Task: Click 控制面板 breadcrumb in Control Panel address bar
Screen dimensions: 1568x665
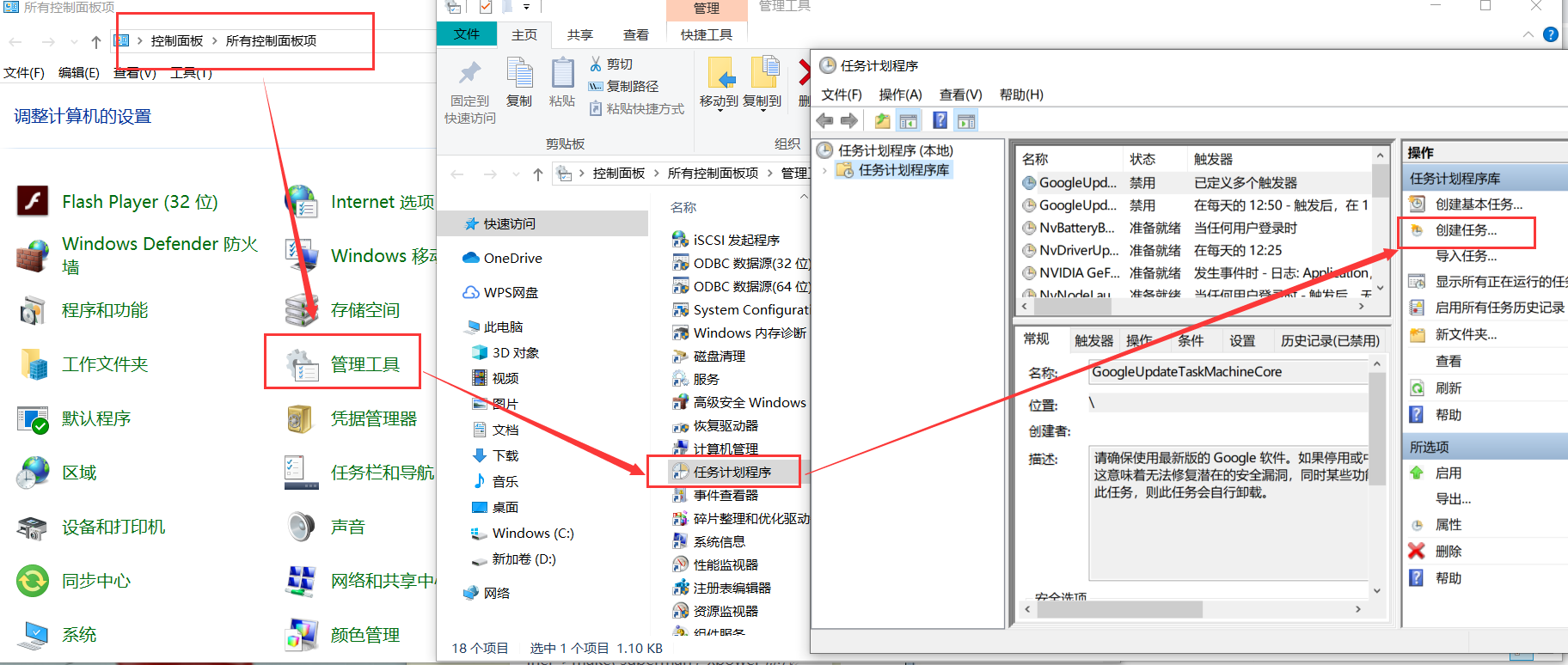Action: point(176,41)
